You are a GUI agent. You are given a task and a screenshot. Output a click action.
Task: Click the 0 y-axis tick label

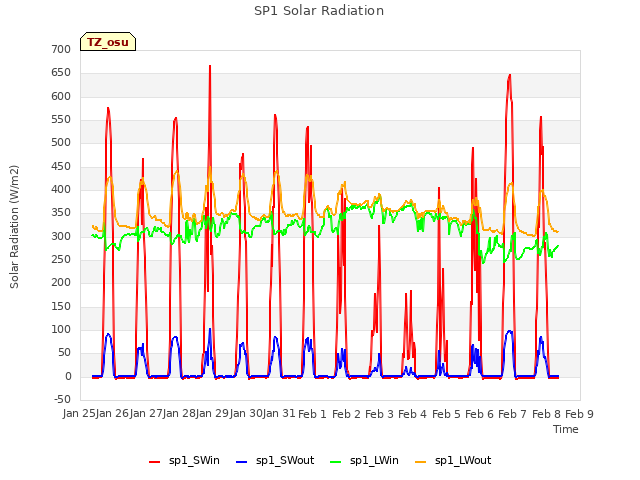pyautogui.click(x=68, y=376)
